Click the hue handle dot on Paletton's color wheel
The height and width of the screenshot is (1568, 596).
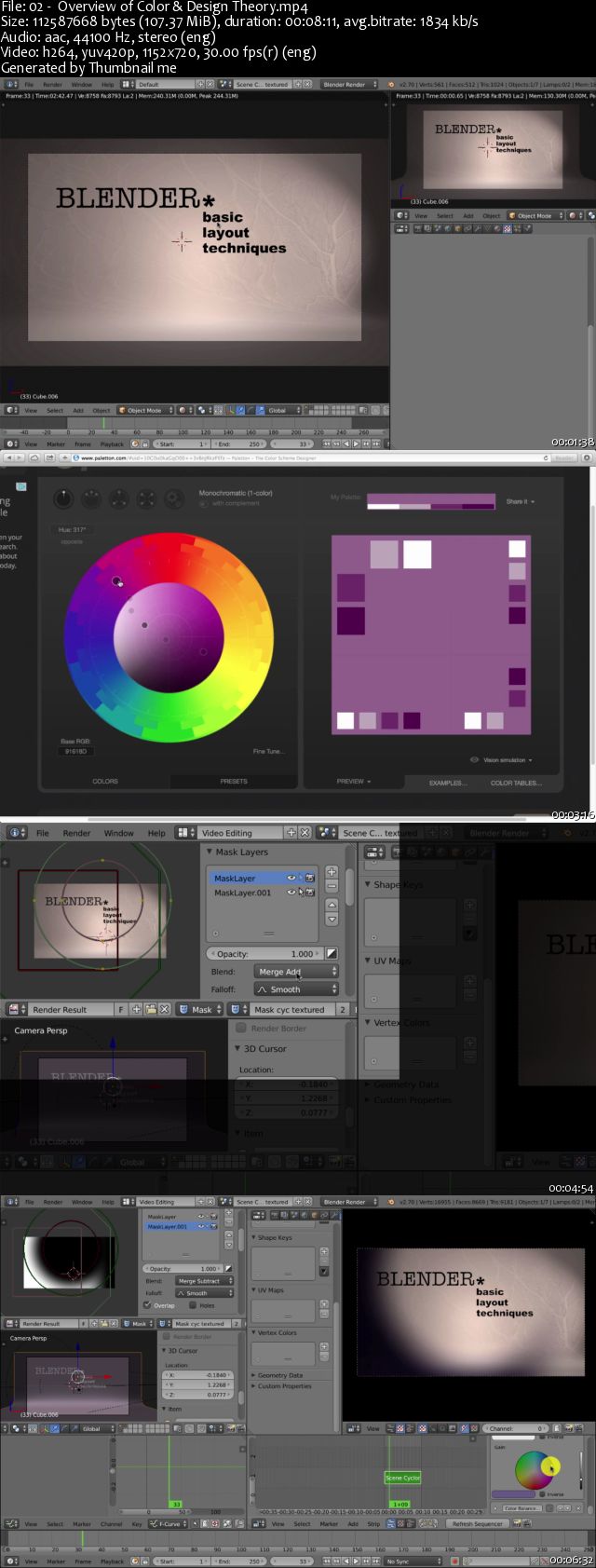click(117, 581)
